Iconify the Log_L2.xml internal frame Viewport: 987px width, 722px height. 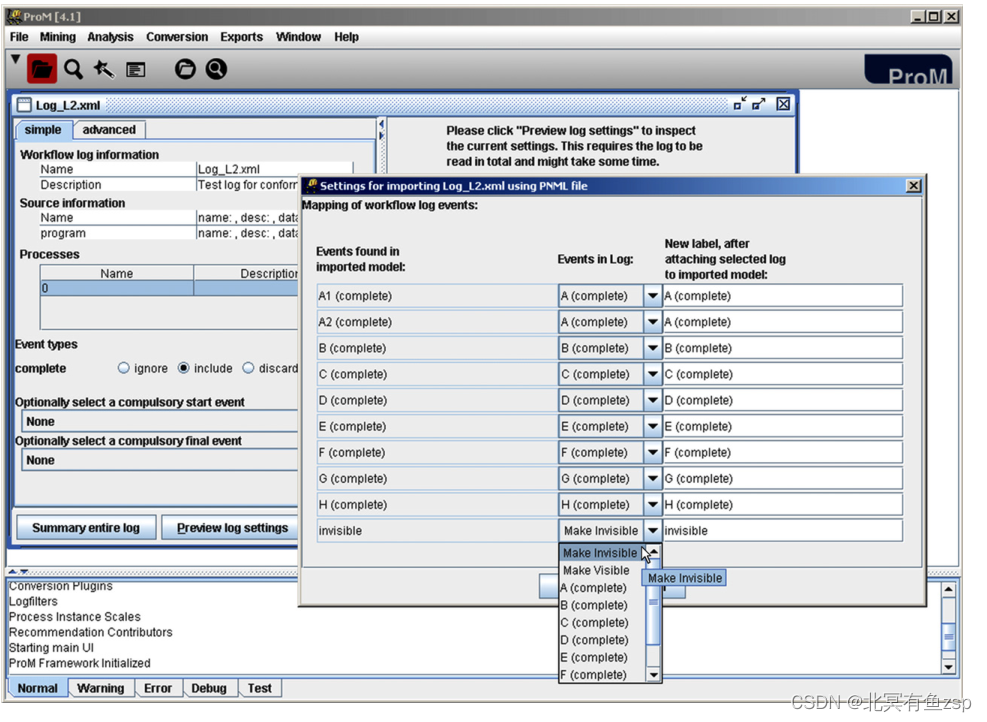[x=740, y=104]
